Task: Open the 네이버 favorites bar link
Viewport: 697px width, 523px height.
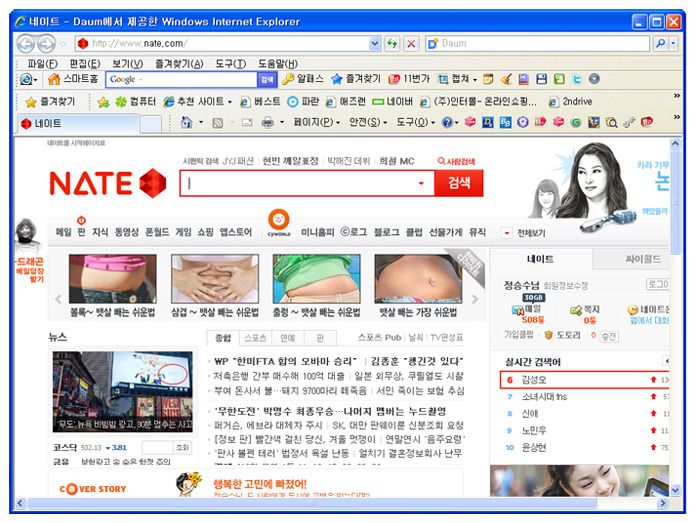Action: point(393,102)
